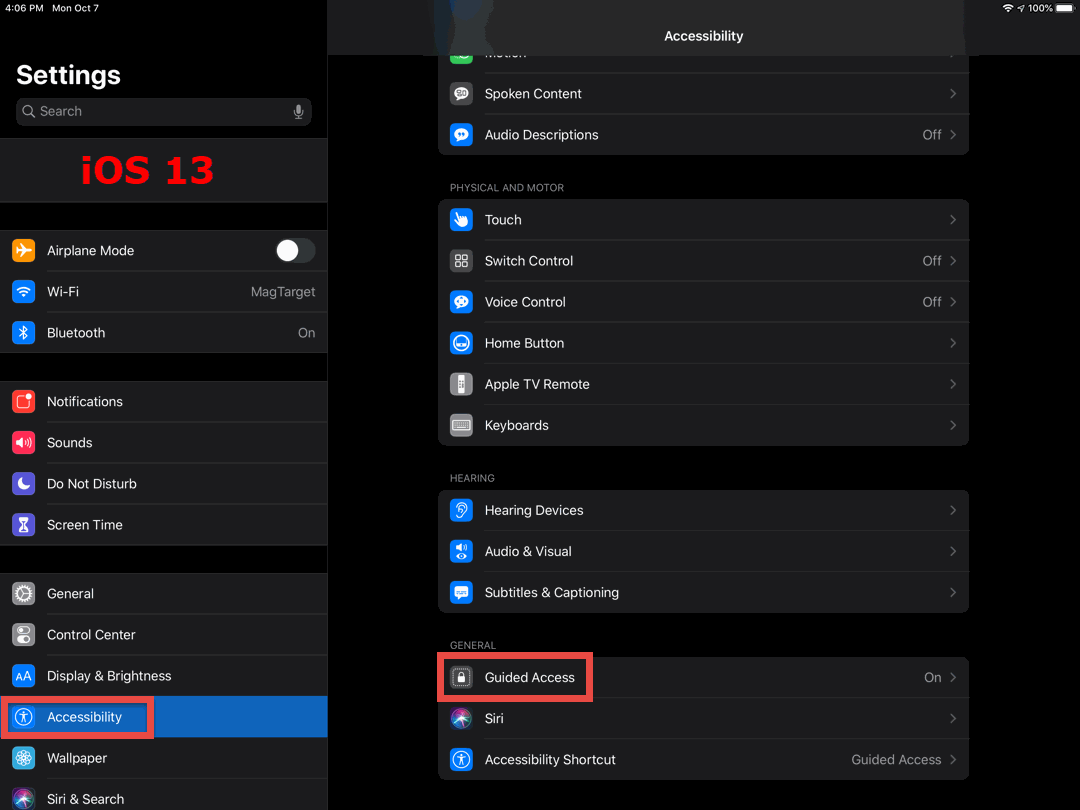
Task: Tap the Hearing Devices ear icon
Action: 461,510
